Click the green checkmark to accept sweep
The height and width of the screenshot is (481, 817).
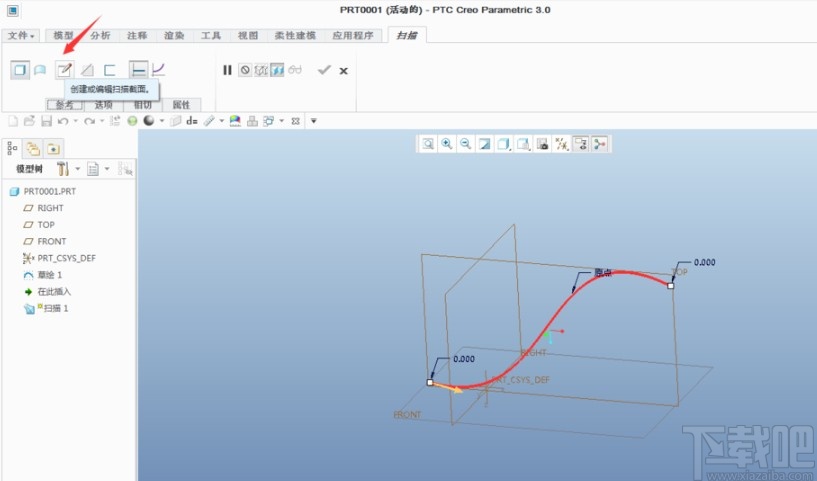tap(323, 70)
